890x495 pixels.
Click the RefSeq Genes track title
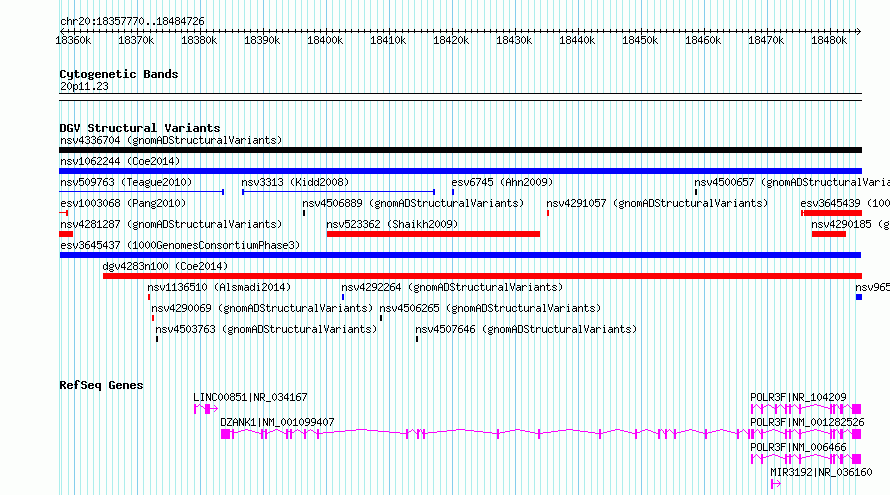pos(101,385)
